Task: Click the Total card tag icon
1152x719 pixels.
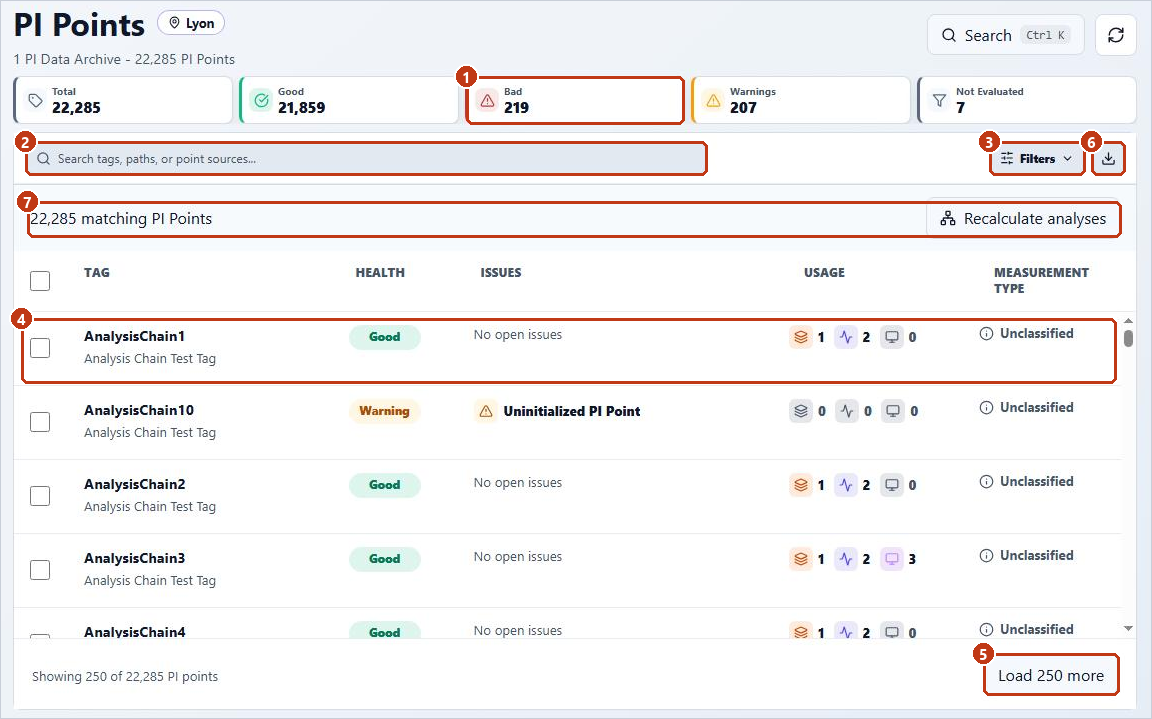Action: pyautogui.click(x=35, y=101)
